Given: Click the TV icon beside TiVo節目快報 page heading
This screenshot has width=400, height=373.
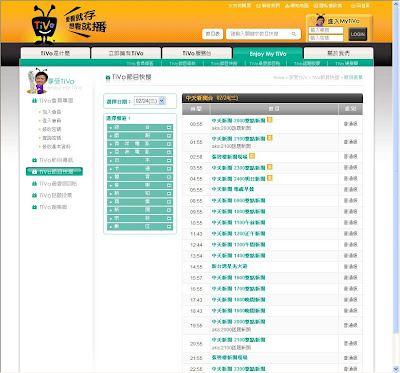Looking at the screenshot, I should 108,77.
